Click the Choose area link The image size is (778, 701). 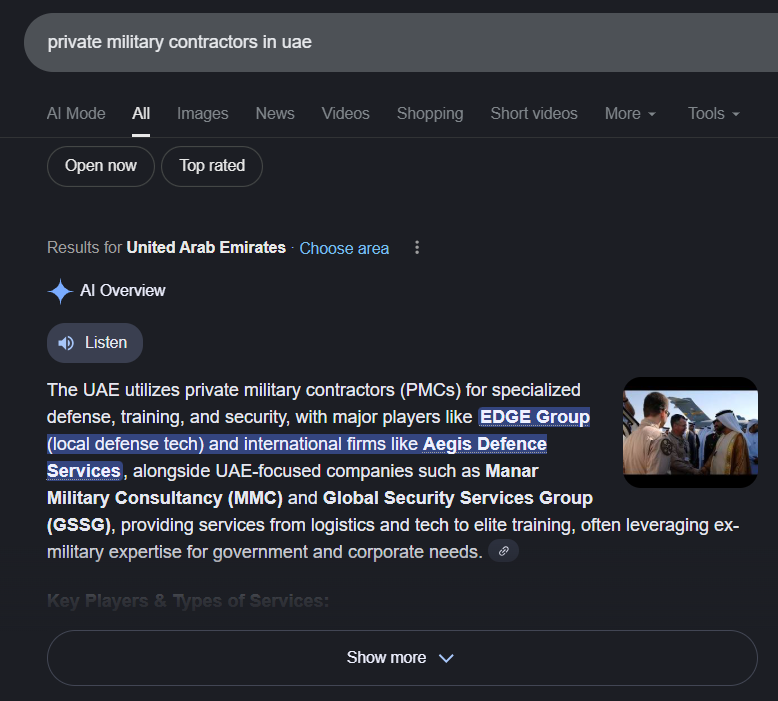pyautogui.click(x=344, y=248)
